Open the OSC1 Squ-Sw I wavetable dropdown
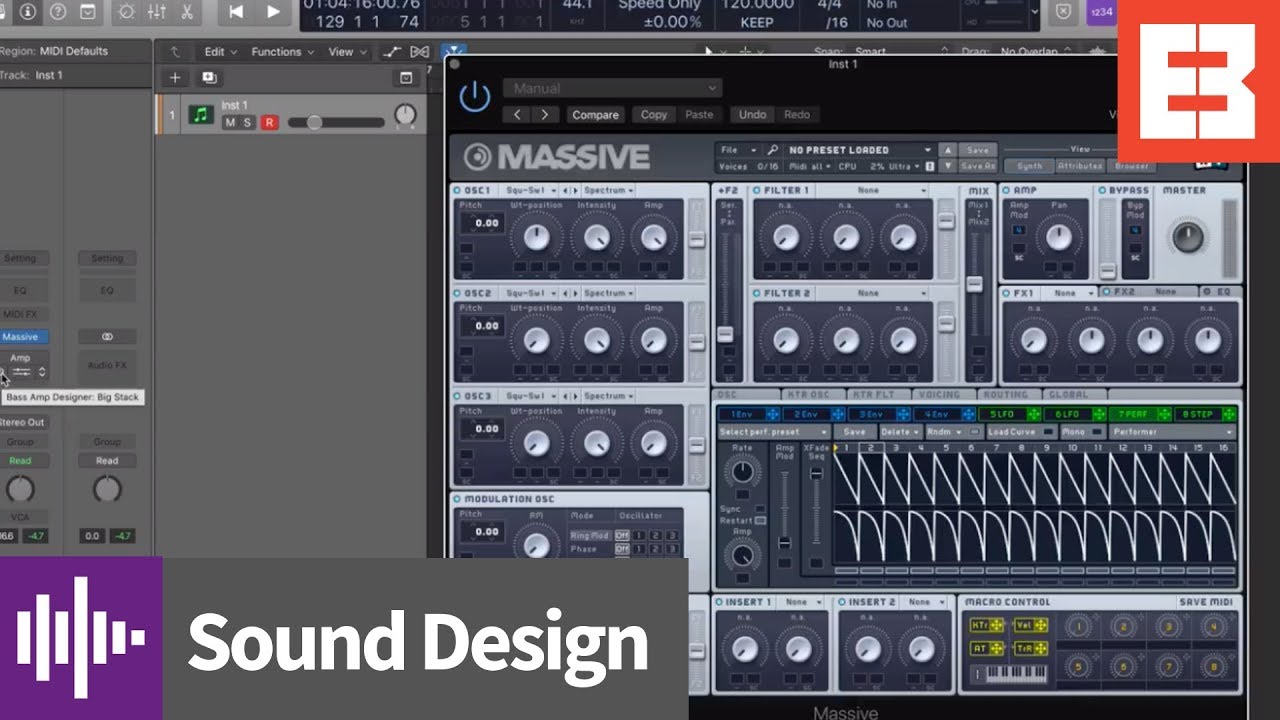Viewport: 1280px width, 720px height. [x=529, y=190]
